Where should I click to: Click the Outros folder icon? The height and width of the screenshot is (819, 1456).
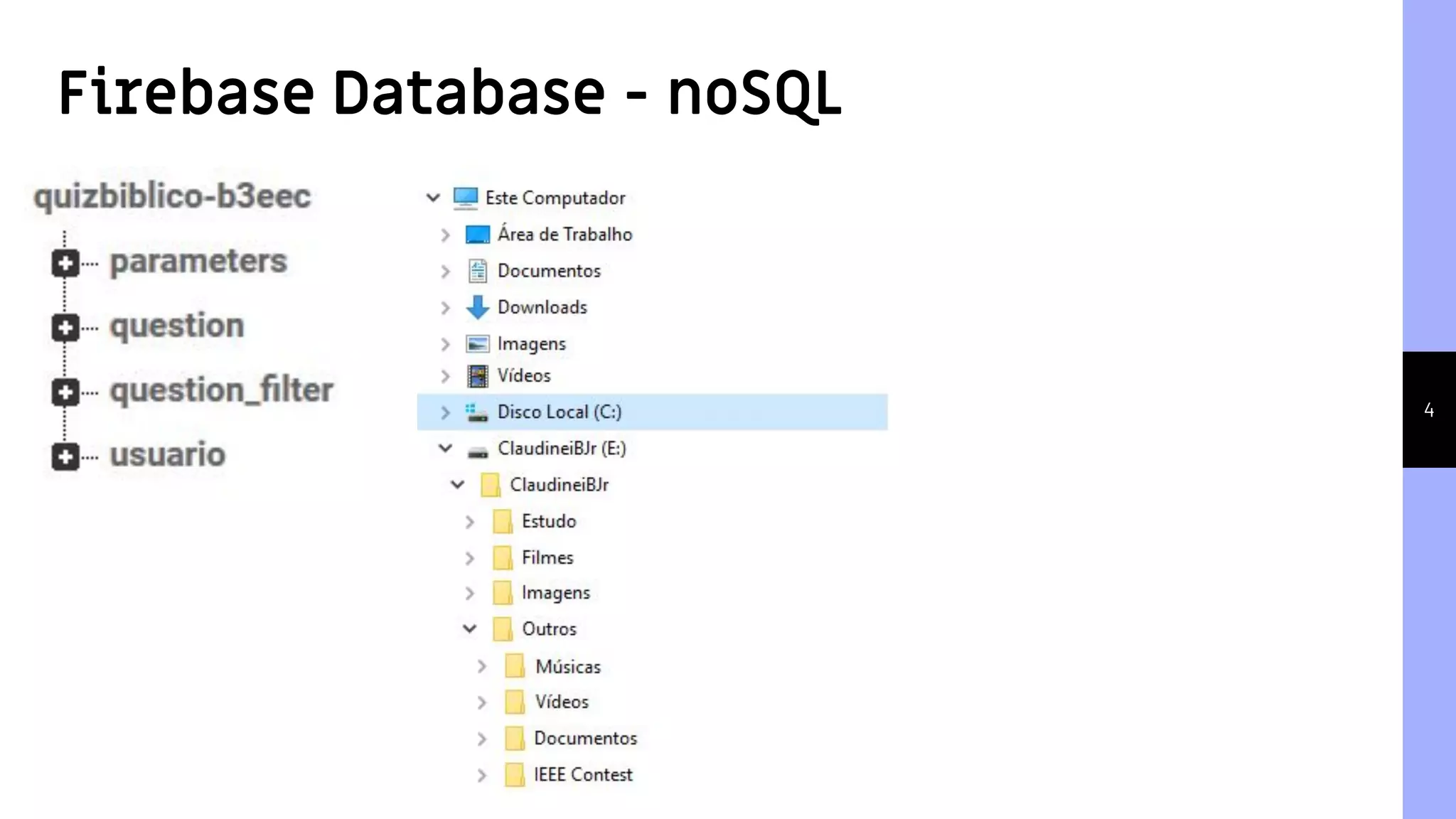pyautogui.click(x=503, y=629)
